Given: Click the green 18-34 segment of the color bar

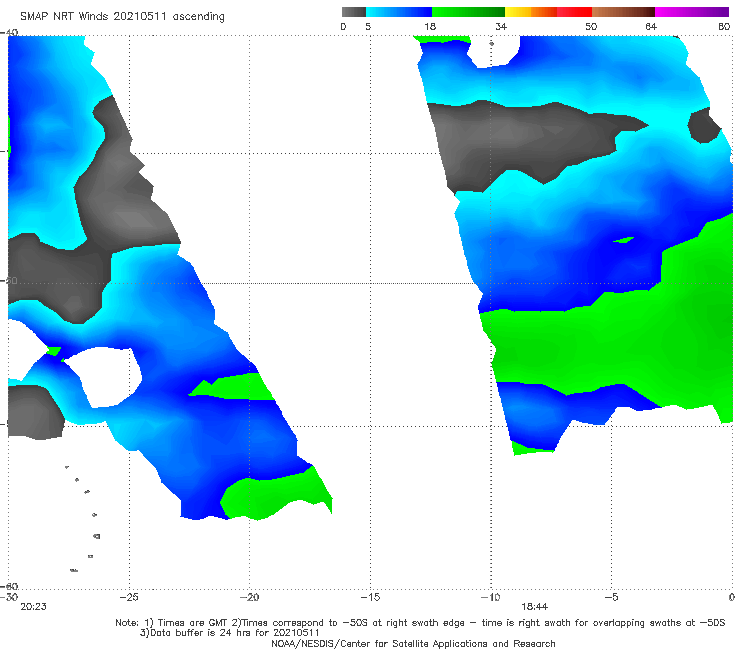Looking at the screenshot, I should coord(468,12).
